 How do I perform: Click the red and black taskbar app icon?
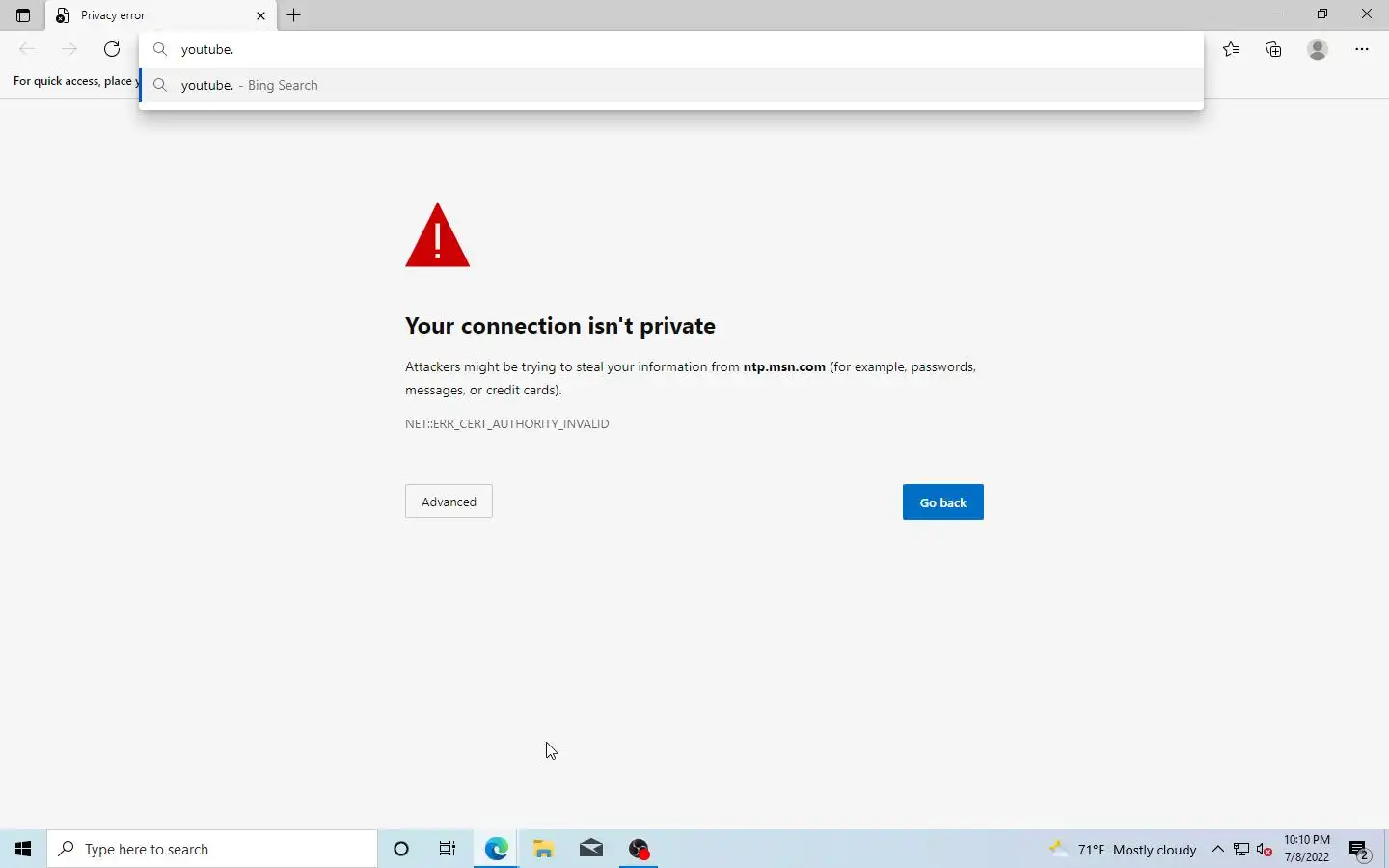tap(639, 849)
